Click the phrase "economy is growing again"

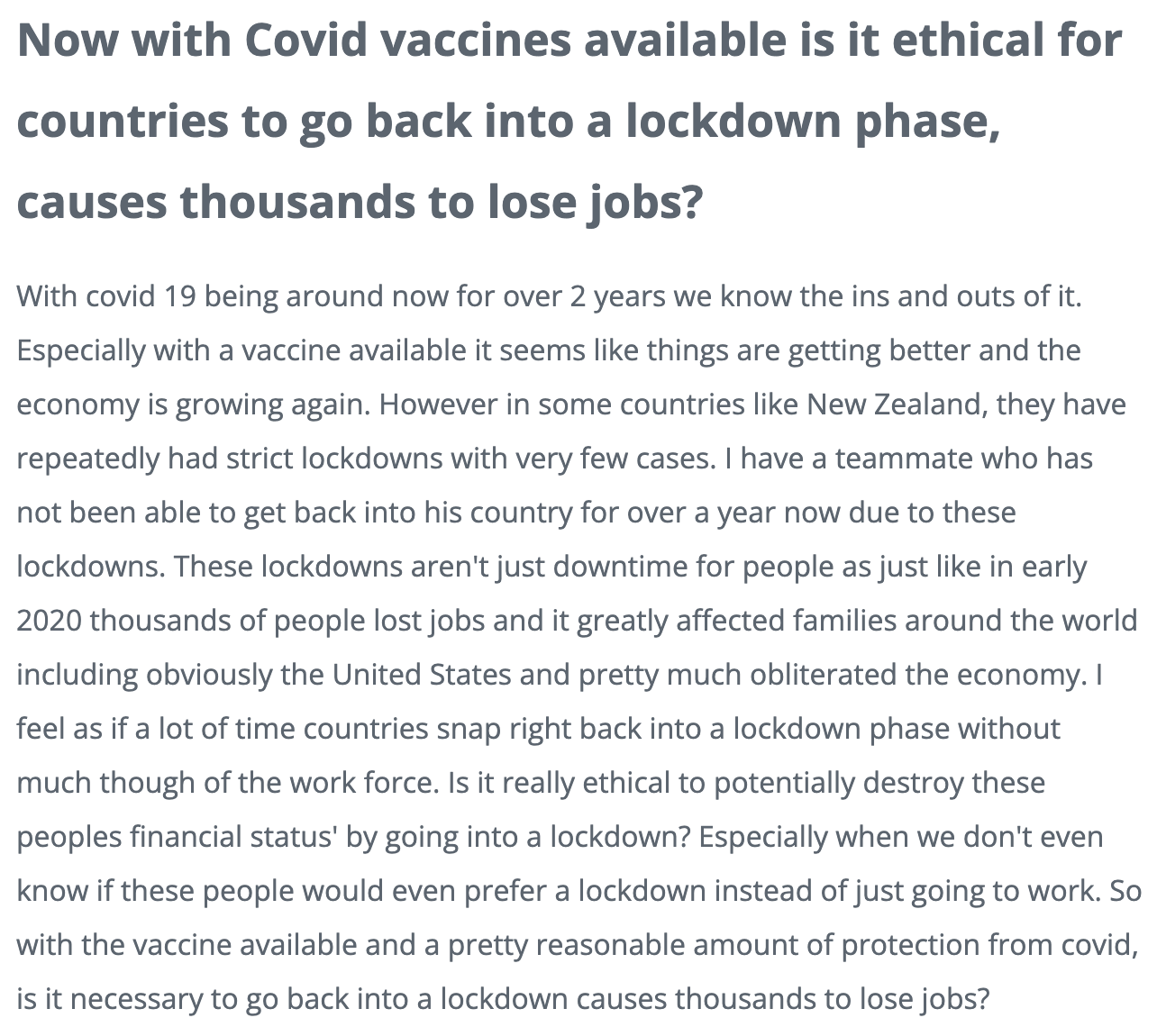click(x=193, y=404)
